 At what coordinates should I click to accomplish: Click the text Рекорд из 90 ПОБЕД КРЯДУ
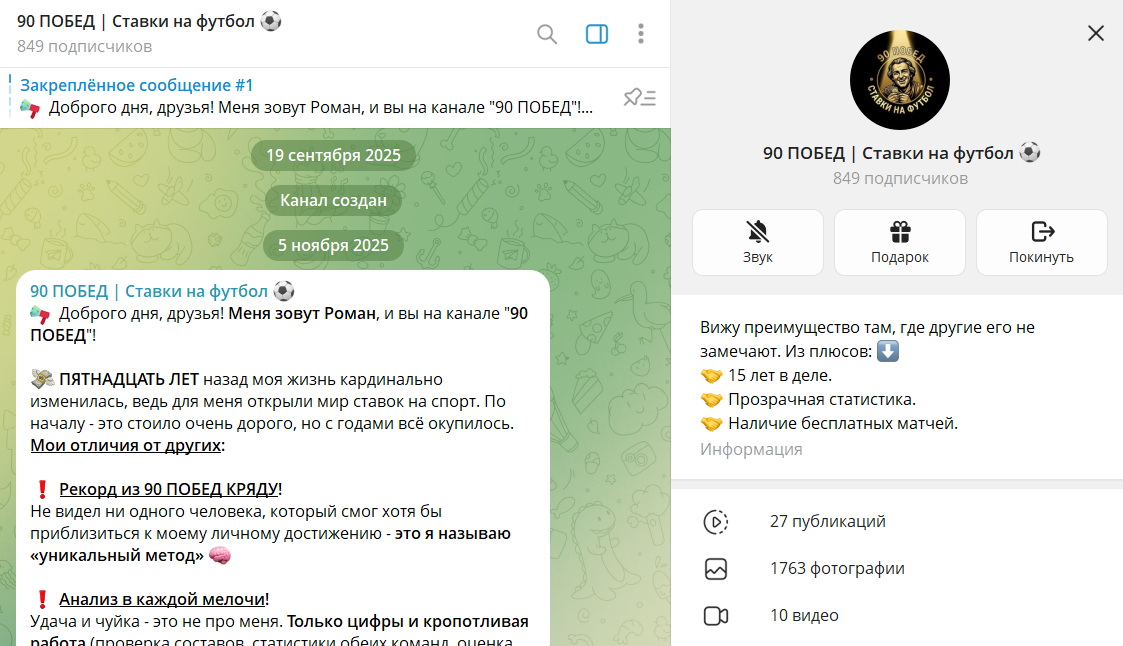[x=168, y=489]
